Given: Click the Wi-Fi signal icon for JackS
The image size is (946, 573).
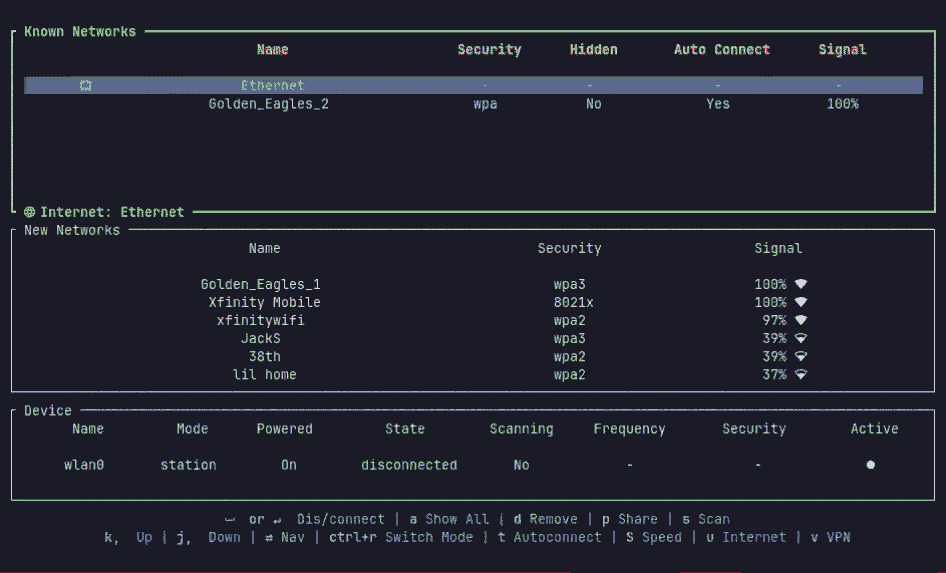Looking at the screenshot, I should (x=801, y=338).
